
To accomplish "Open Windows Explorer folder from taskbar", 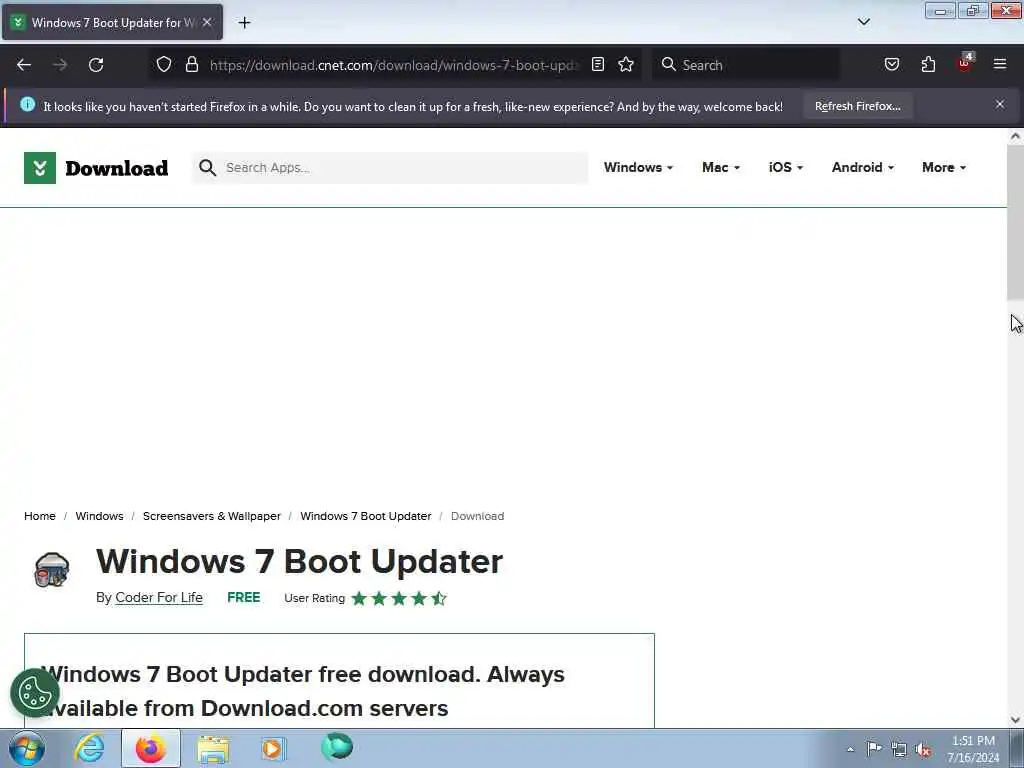I will (x=213, y=749).
